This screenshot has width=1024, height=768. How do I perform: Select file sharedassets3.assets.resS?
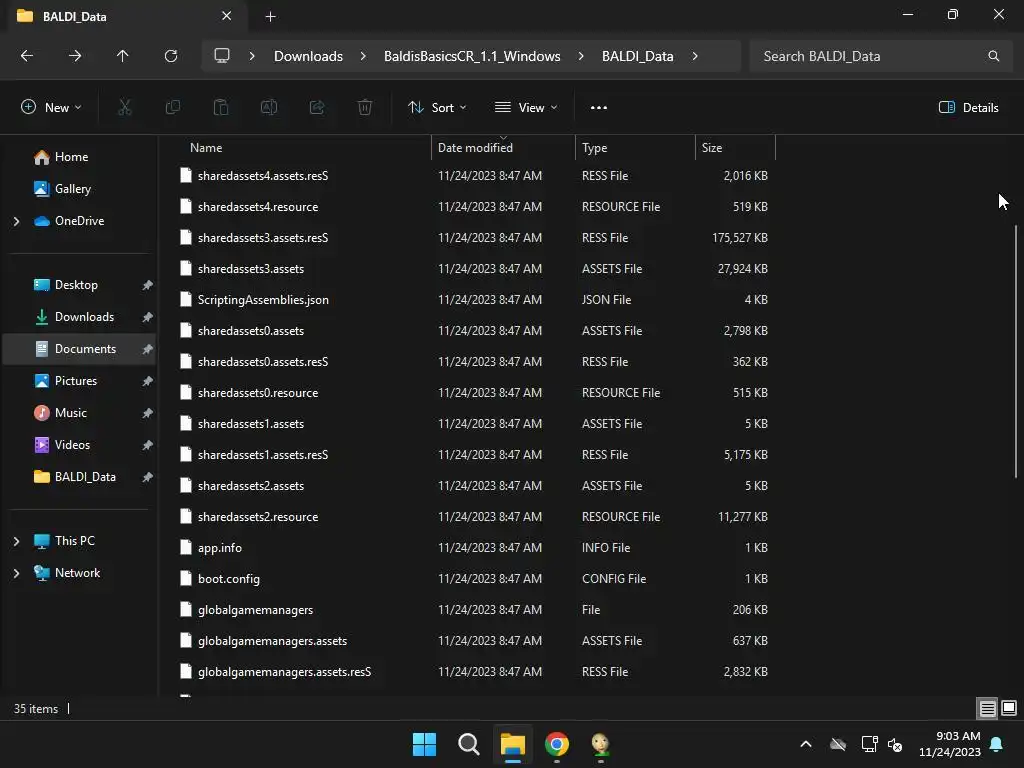(x=263, y=238)
